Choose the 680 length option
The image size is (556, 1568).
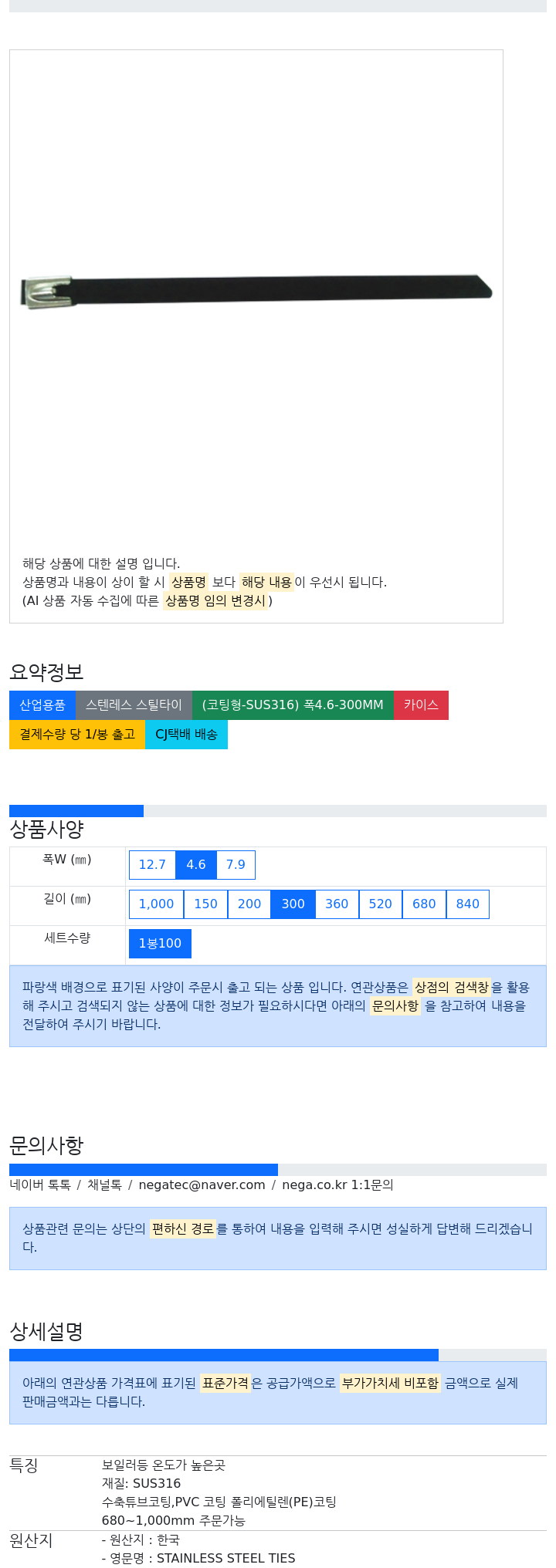click(x=424, y=904)
